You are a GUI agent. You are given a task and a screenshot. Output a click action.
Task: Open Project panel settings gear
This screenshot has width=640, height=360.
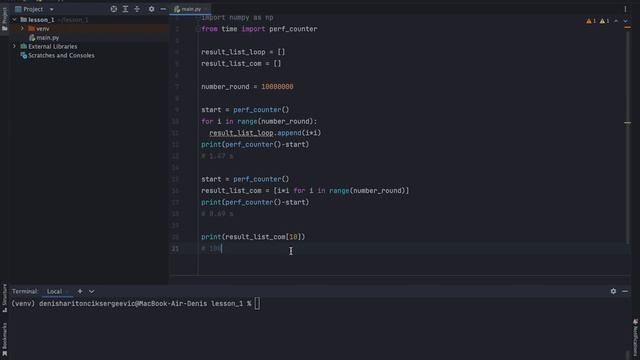(151, 9)
